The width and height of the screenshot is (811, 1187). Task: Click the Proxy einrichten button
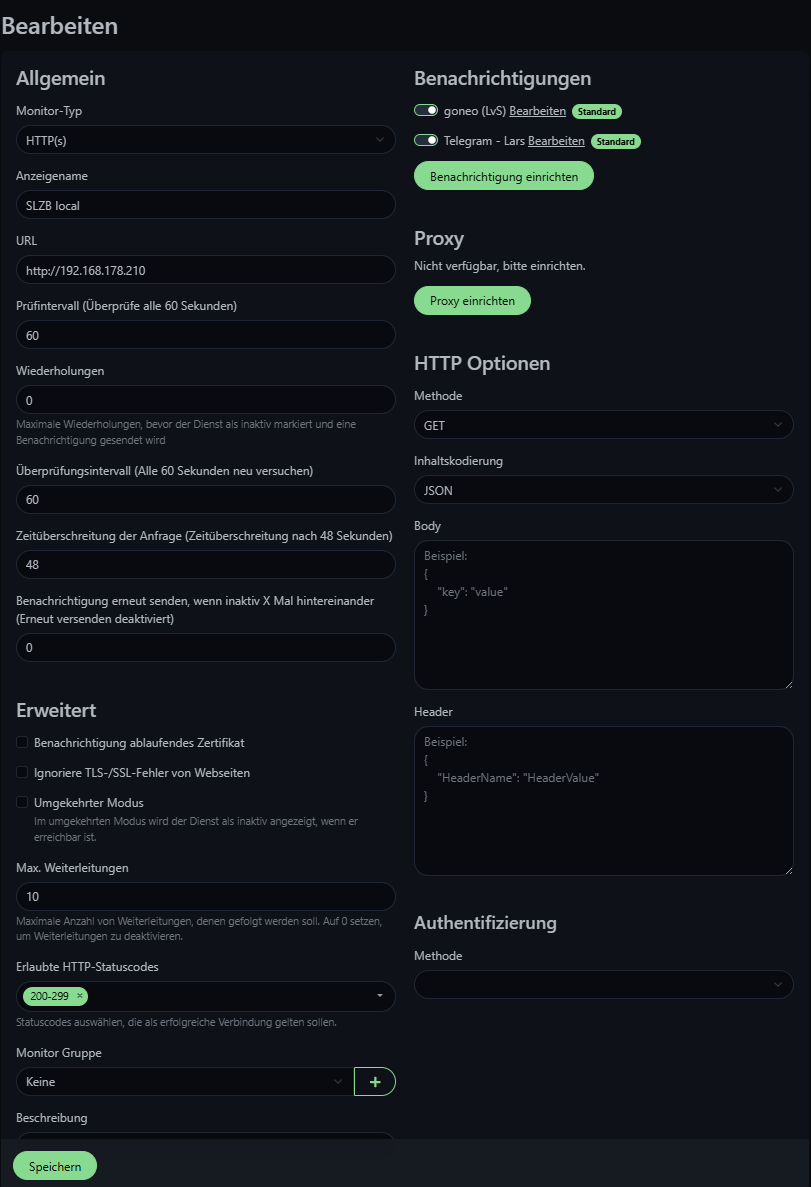click(x=472, y=300)
